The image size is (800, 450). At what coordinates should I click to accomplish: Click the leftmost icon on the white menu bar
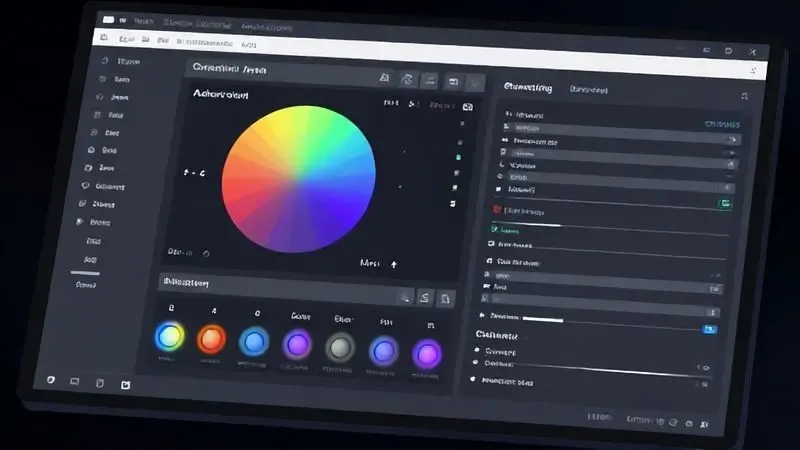pyautogui.click(x=104, y=37)
